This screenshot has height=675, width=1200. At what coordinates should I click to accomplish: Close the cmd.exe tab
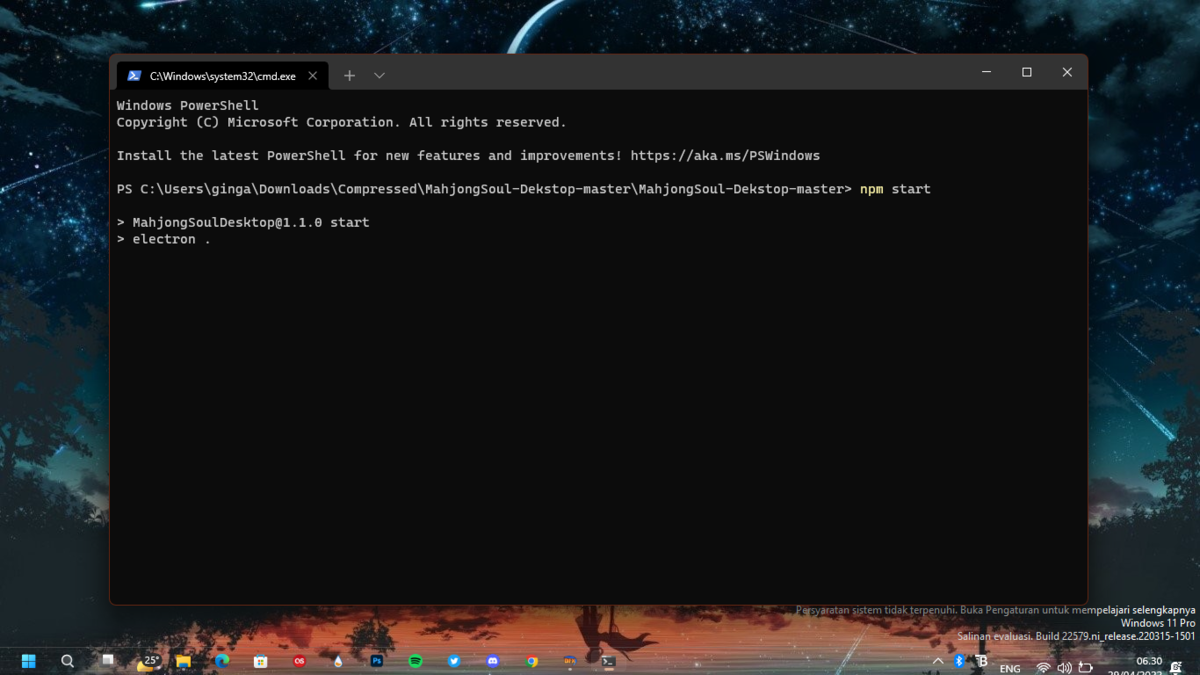pyautogui.click(x=313, y=76)
